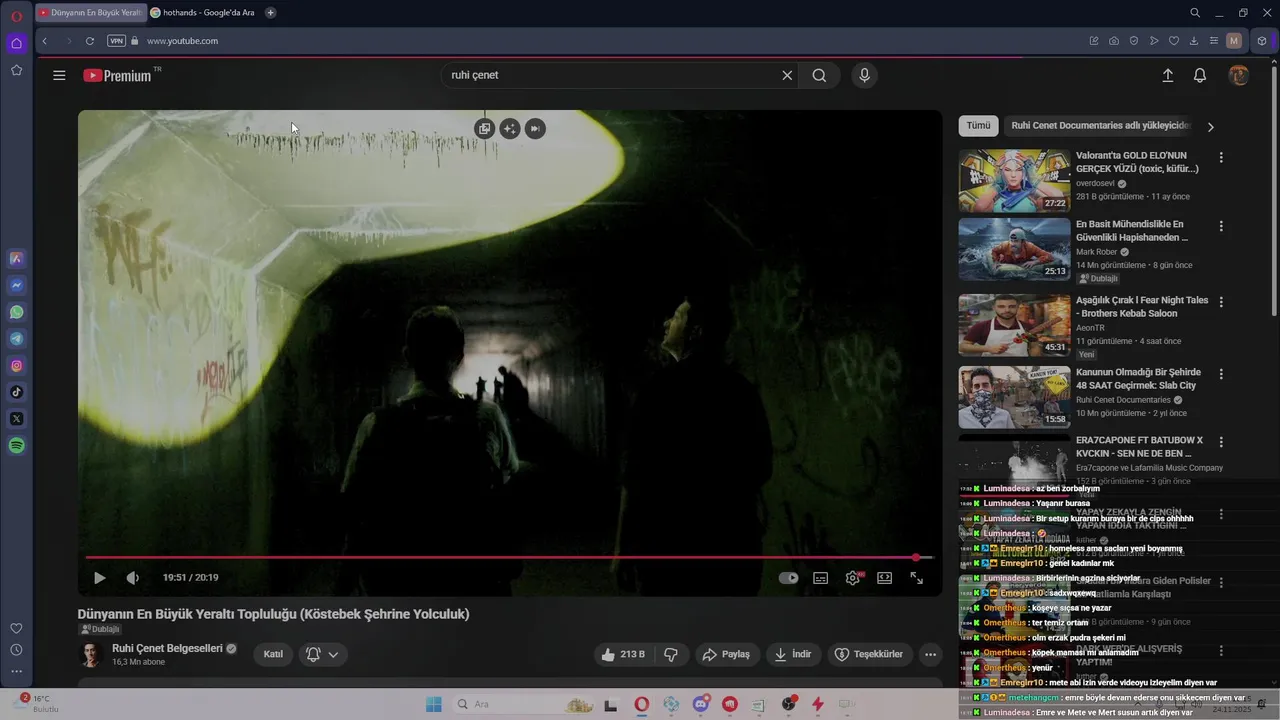Open the Valorant GOLD ELO video thumbnail
The width and height of the screenshot is (1280, 720).
(x=1014, y=181)
